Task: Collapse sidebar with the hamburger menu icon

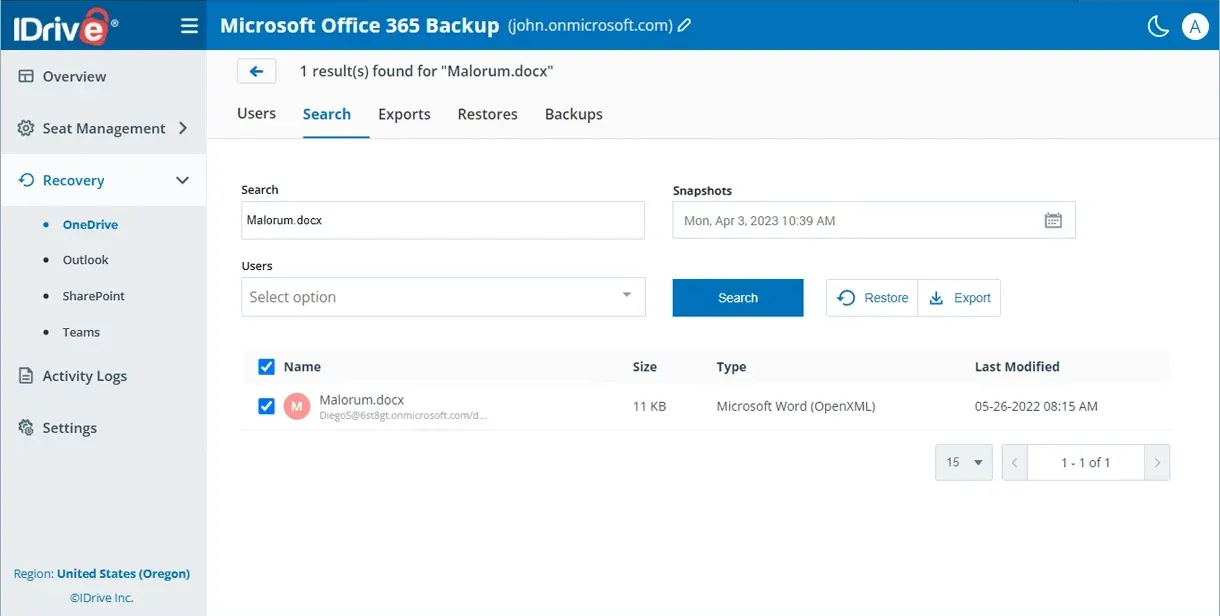Action: pos(189,26)
